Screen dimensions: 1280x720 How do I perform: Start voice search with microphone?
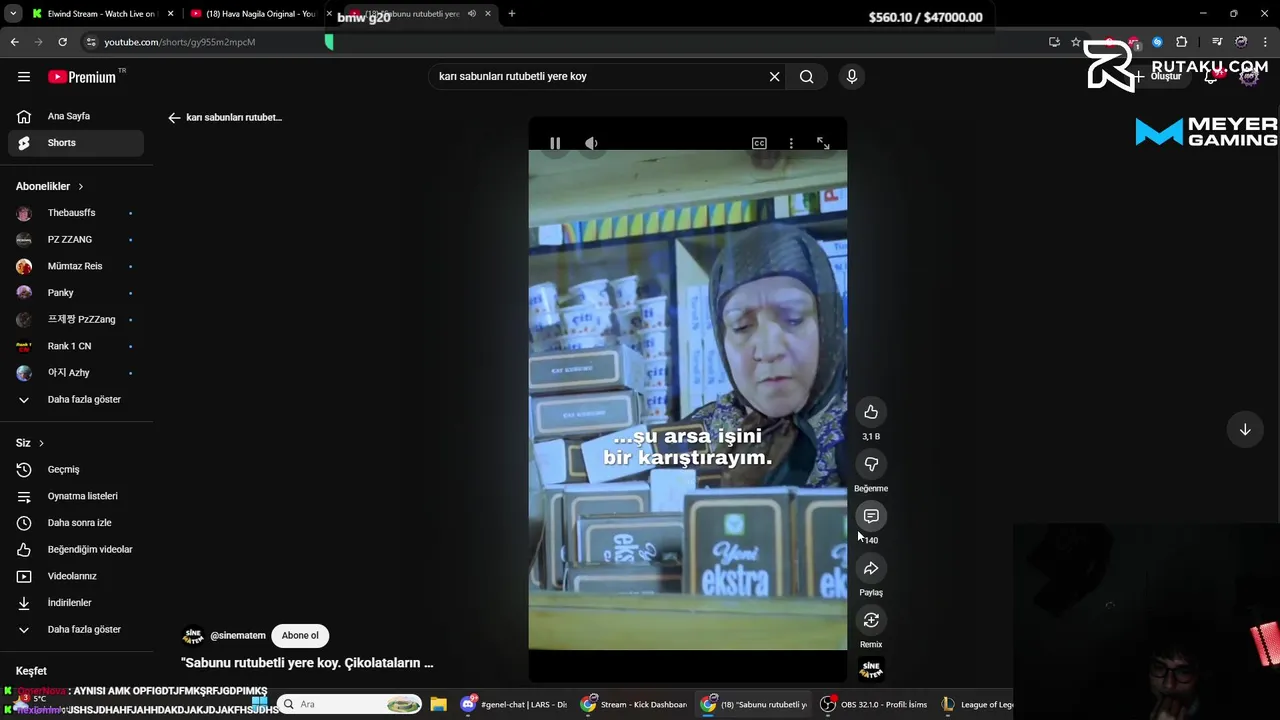[852, 76]
